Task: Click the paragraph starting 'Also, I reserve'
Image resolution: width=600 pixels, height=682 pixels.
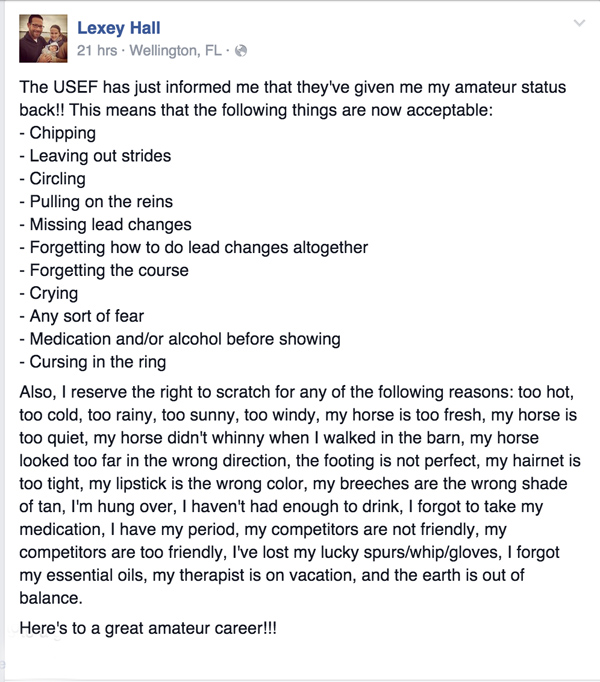Action: click(x=300, y=495)
